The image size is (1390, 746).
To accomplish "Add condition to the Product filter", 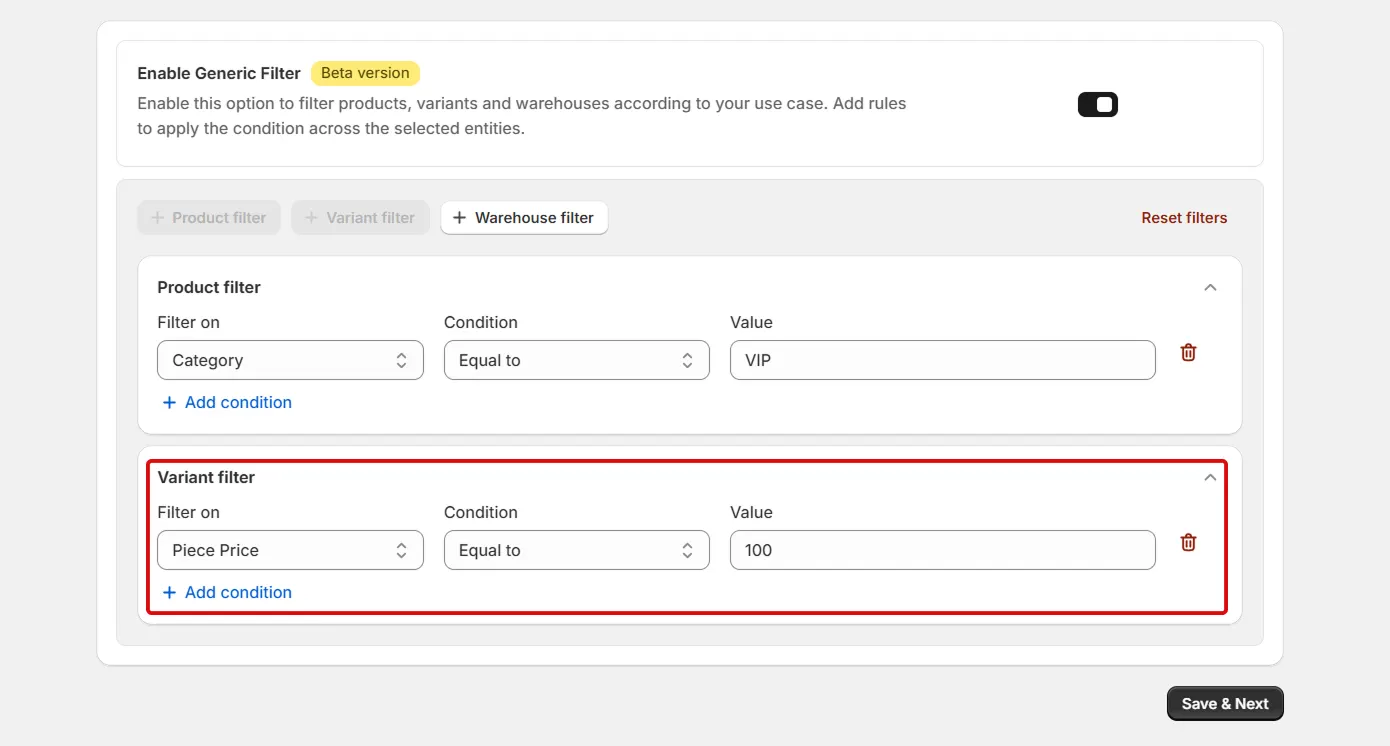I will click(x=227, y=402).
